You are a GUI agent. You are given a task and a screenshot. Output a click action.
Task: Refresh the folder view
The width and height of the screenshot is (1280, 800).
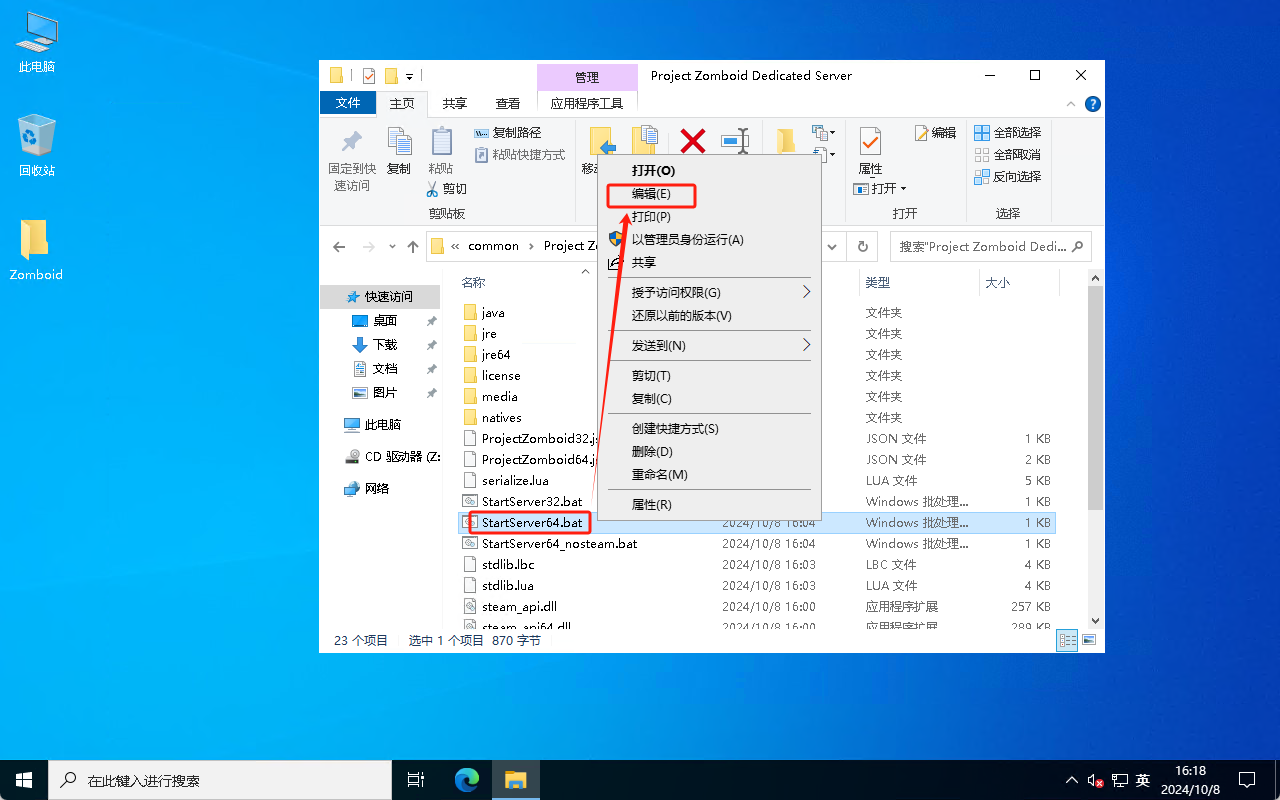pyautogui.click(x=862, y=246)
